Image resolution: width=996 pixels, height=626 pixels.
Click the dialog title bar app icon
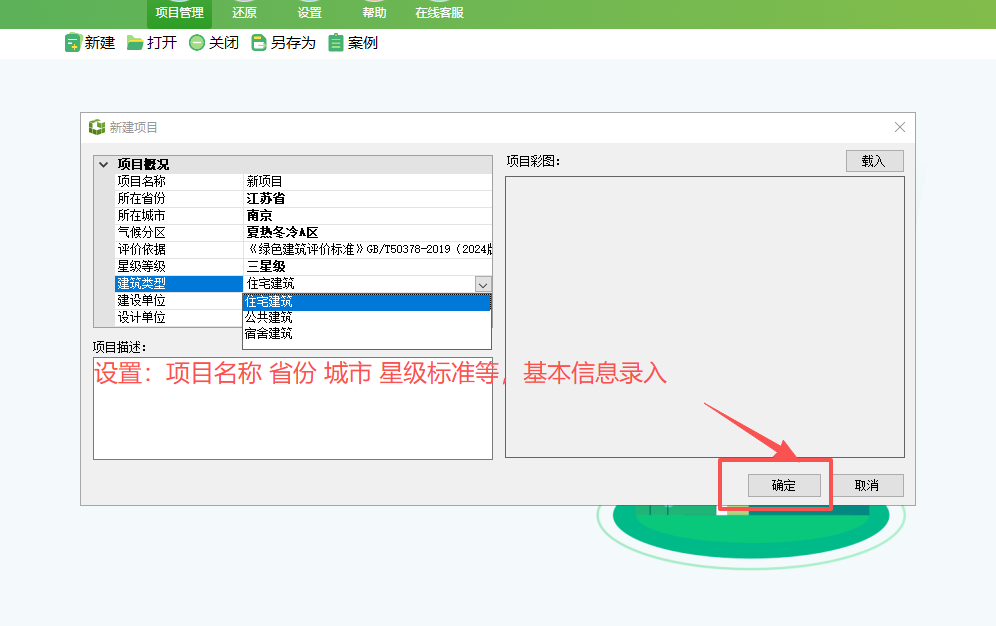point(94,126)
